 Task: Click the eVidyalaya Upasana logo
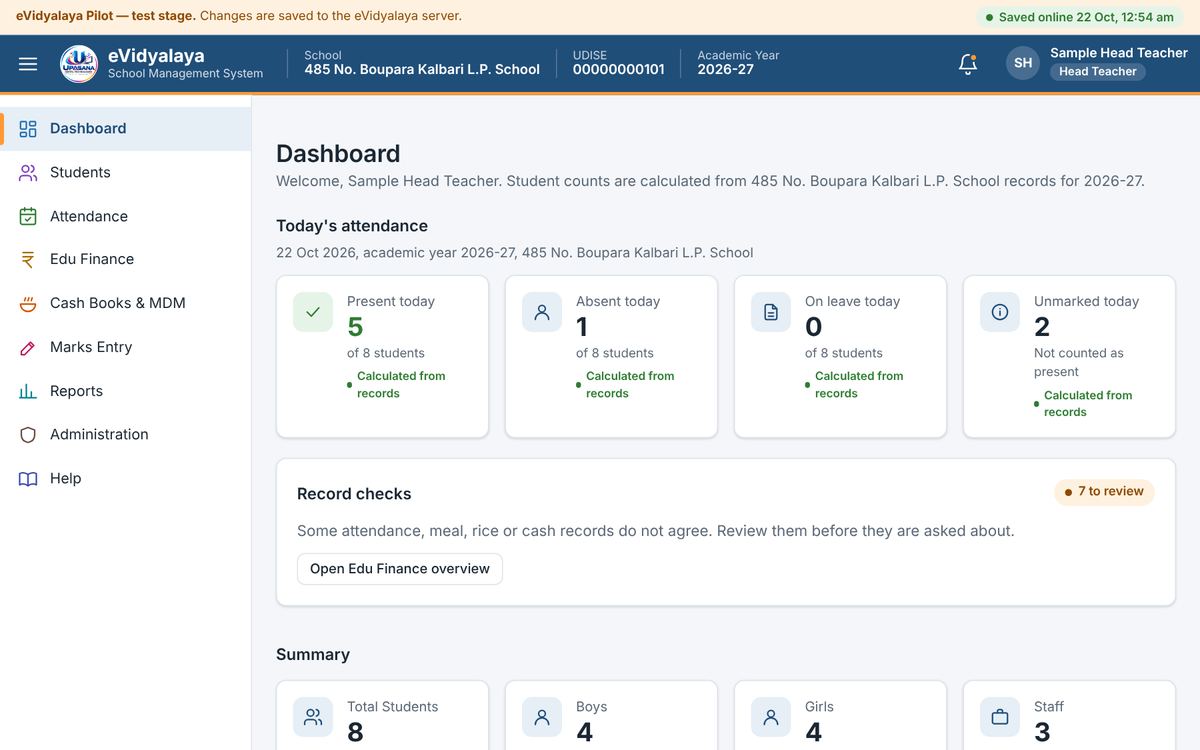point(79,64)
